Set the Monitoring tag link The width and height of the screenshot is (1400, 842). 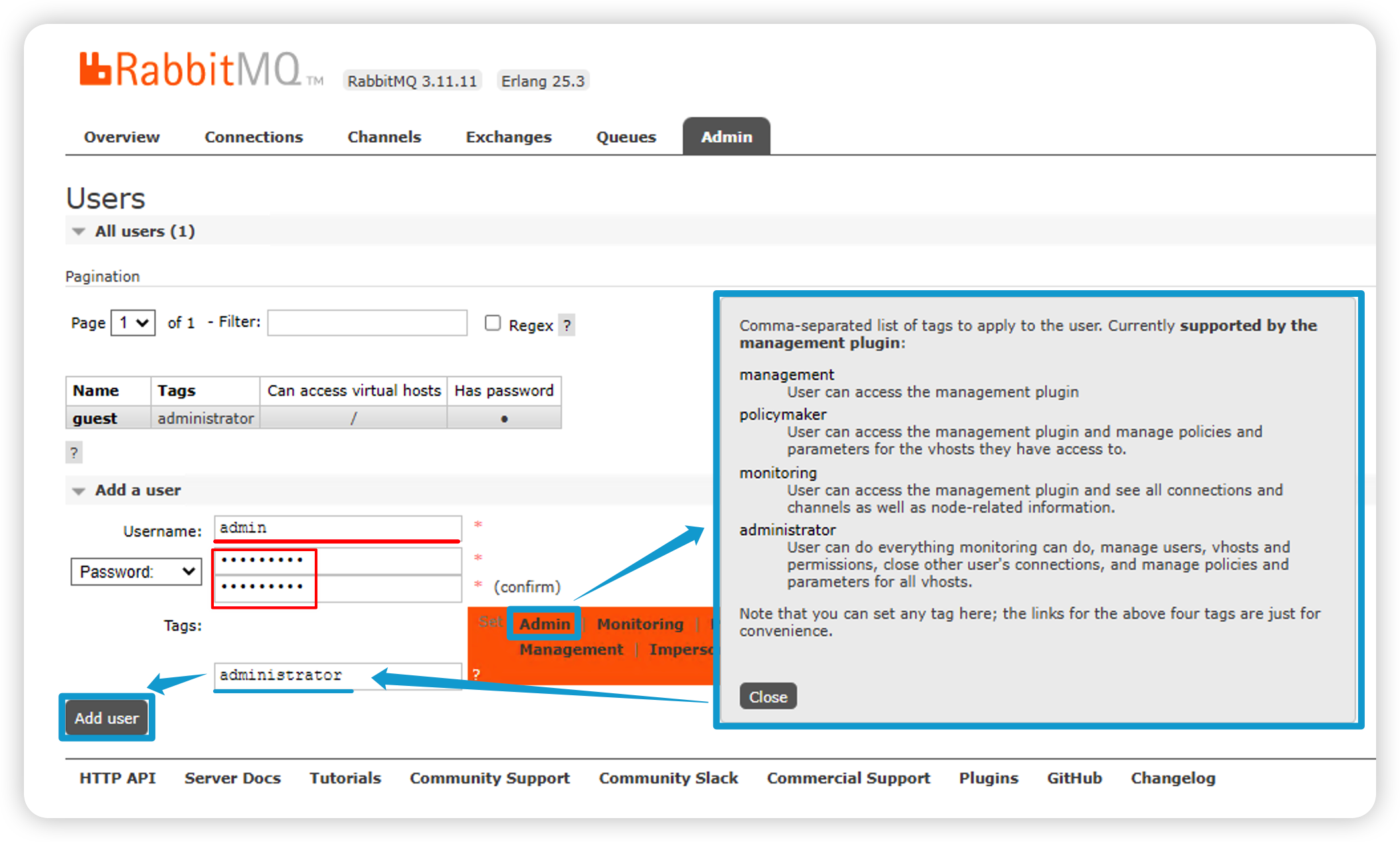pyautogui.click(x=640, y=624)
